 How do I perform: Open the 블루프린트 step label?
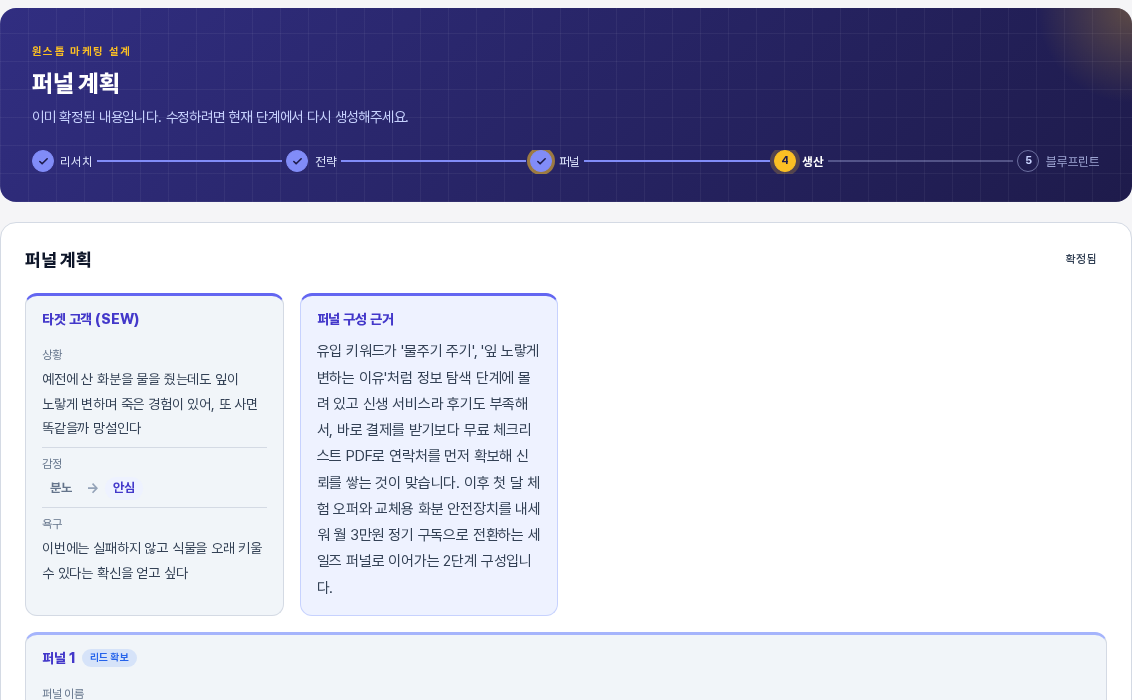tap(1072, 162)
